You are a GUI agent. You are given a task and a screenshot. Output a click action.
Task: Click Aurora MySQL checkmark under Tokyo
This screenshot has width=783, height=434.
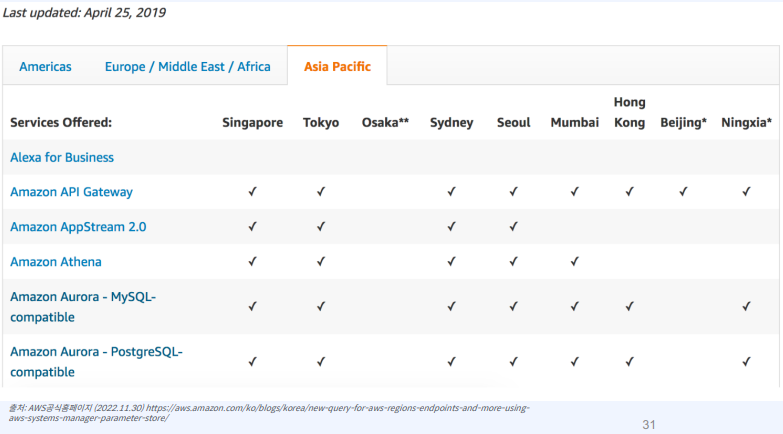[321, 306]
